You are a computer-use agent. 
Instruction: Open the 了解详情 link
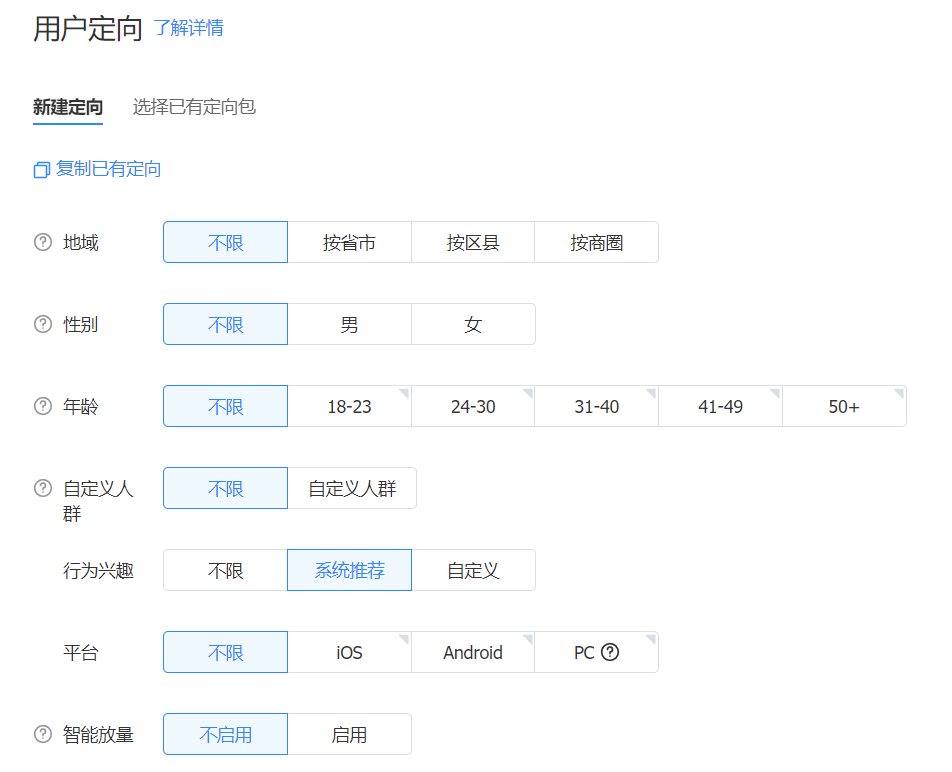click(x=188, y=28)
